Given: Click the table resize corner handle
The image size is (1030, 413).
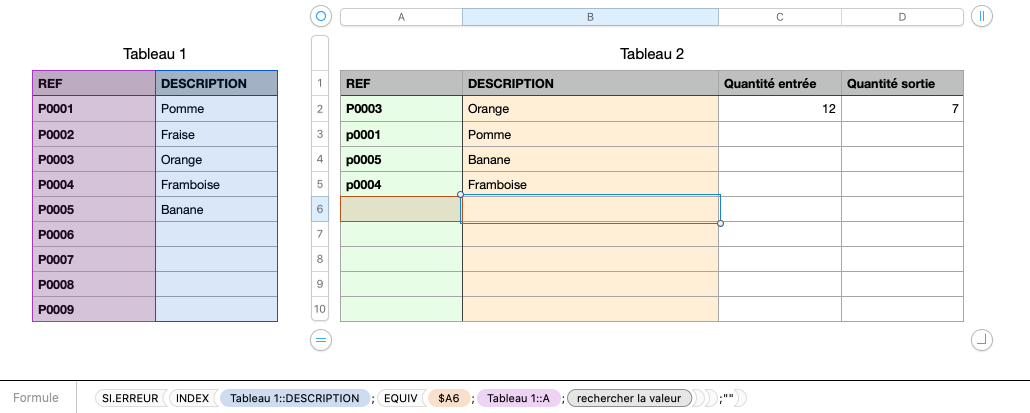Looking at the screenshot, I should click(981, 341).
